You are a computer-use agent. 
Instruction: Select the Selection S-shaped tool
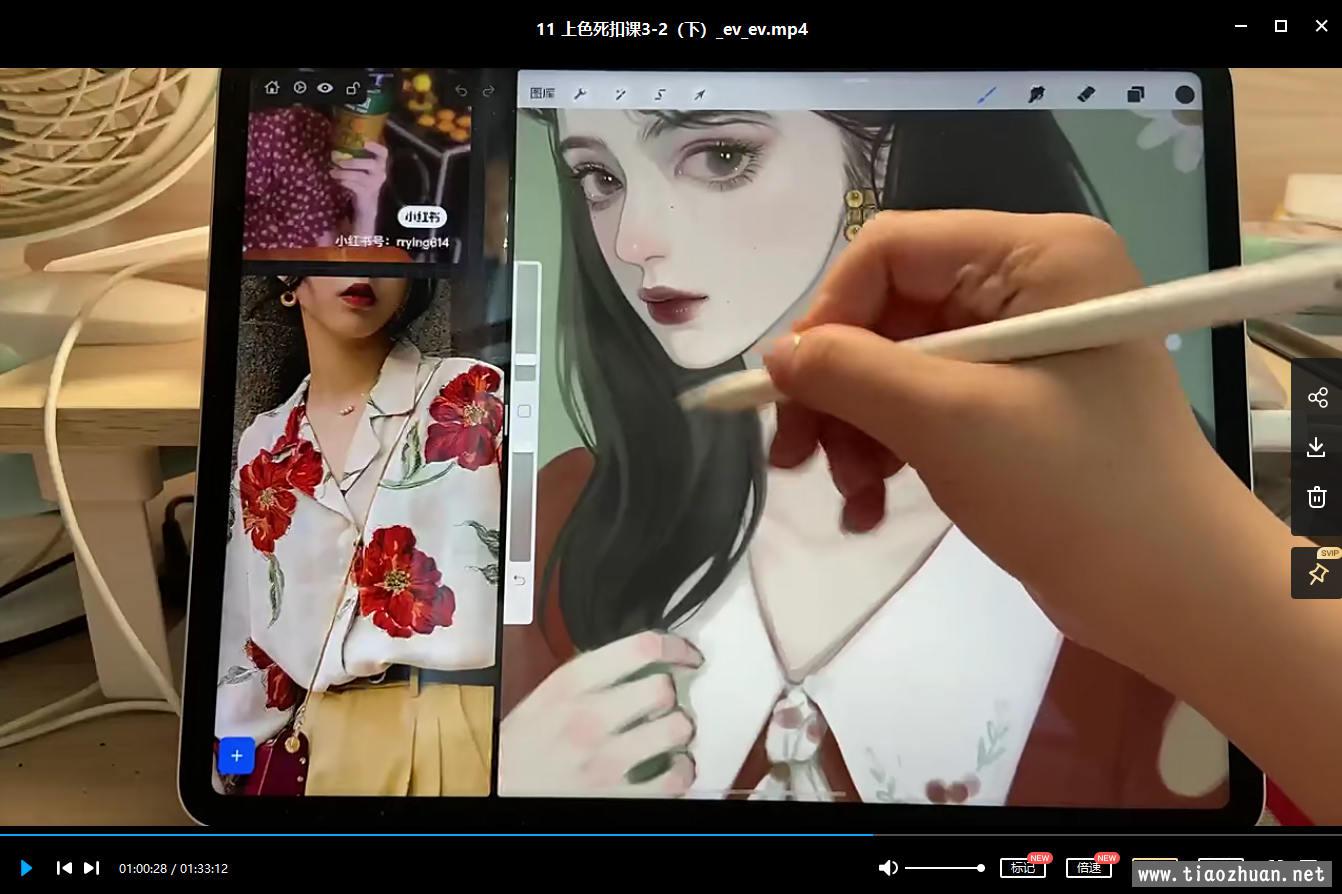[660, 94]
